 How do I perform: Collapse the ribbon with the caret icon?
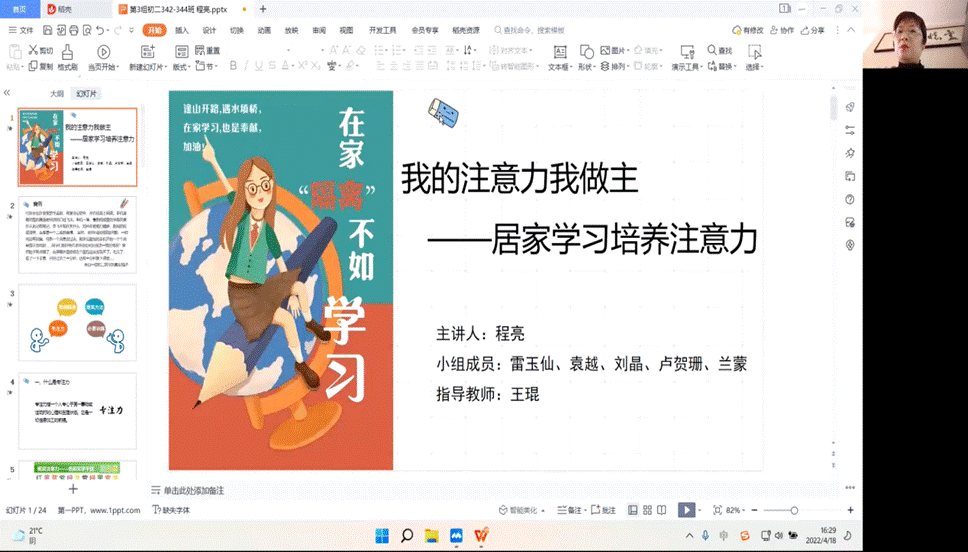(x=851, y=30)
